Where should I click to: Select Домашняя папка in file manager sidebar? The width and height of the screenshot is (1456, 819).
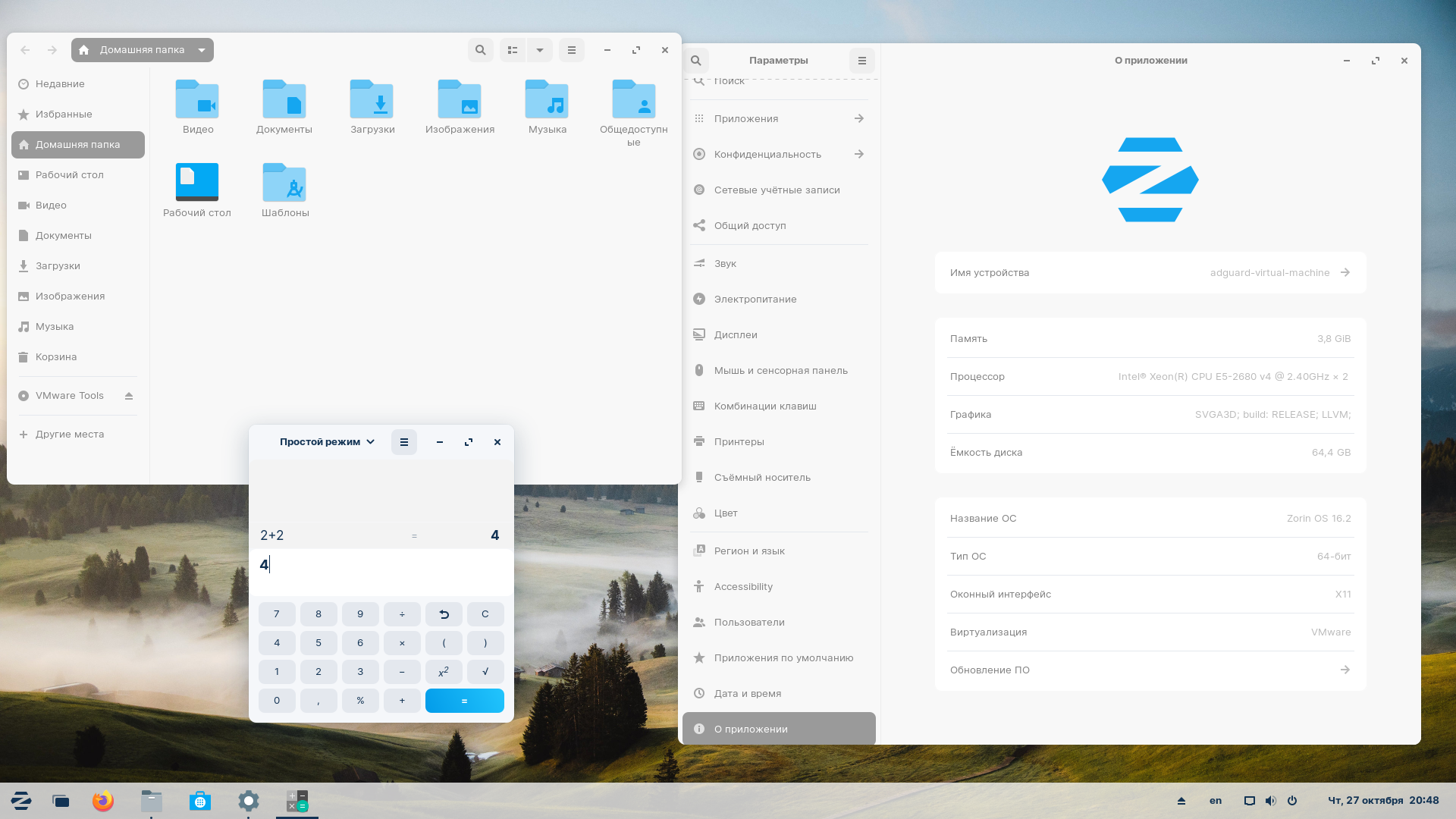point(77,144)
